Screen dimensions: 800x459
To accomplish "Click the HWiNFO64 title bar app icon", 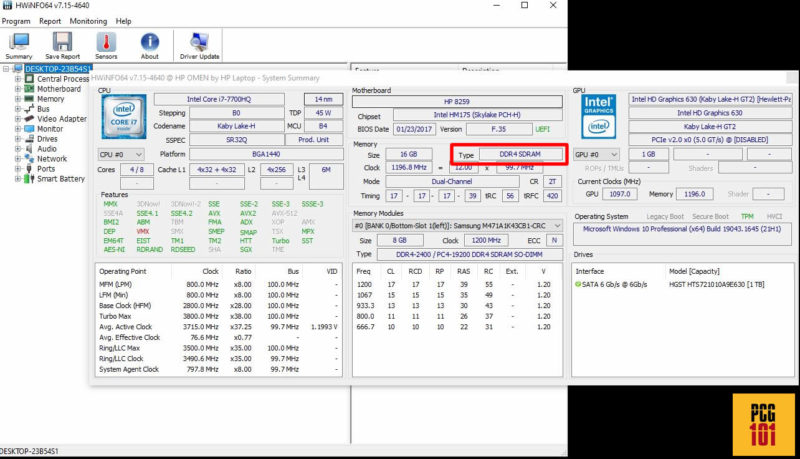I will coord(7,5).
